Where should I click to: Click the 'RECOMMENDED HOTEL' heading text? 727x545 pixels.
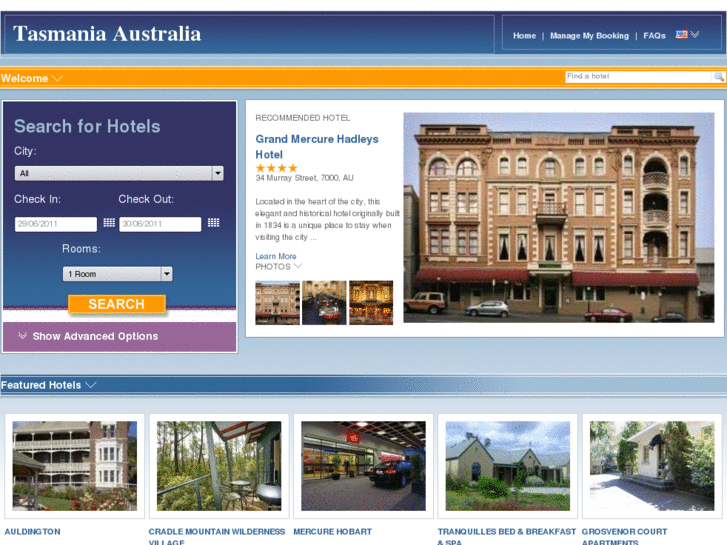(x=303, y=118)
